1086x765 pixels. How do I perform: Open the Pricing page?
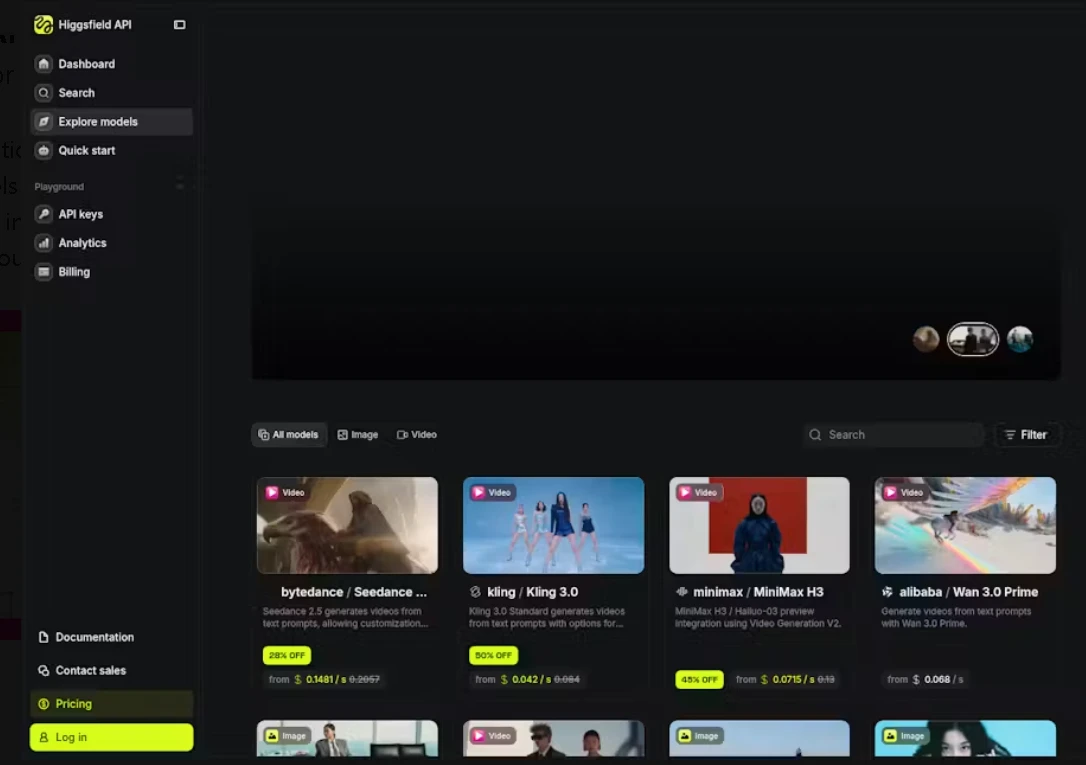pyautogui.click(x=112, y=703)
